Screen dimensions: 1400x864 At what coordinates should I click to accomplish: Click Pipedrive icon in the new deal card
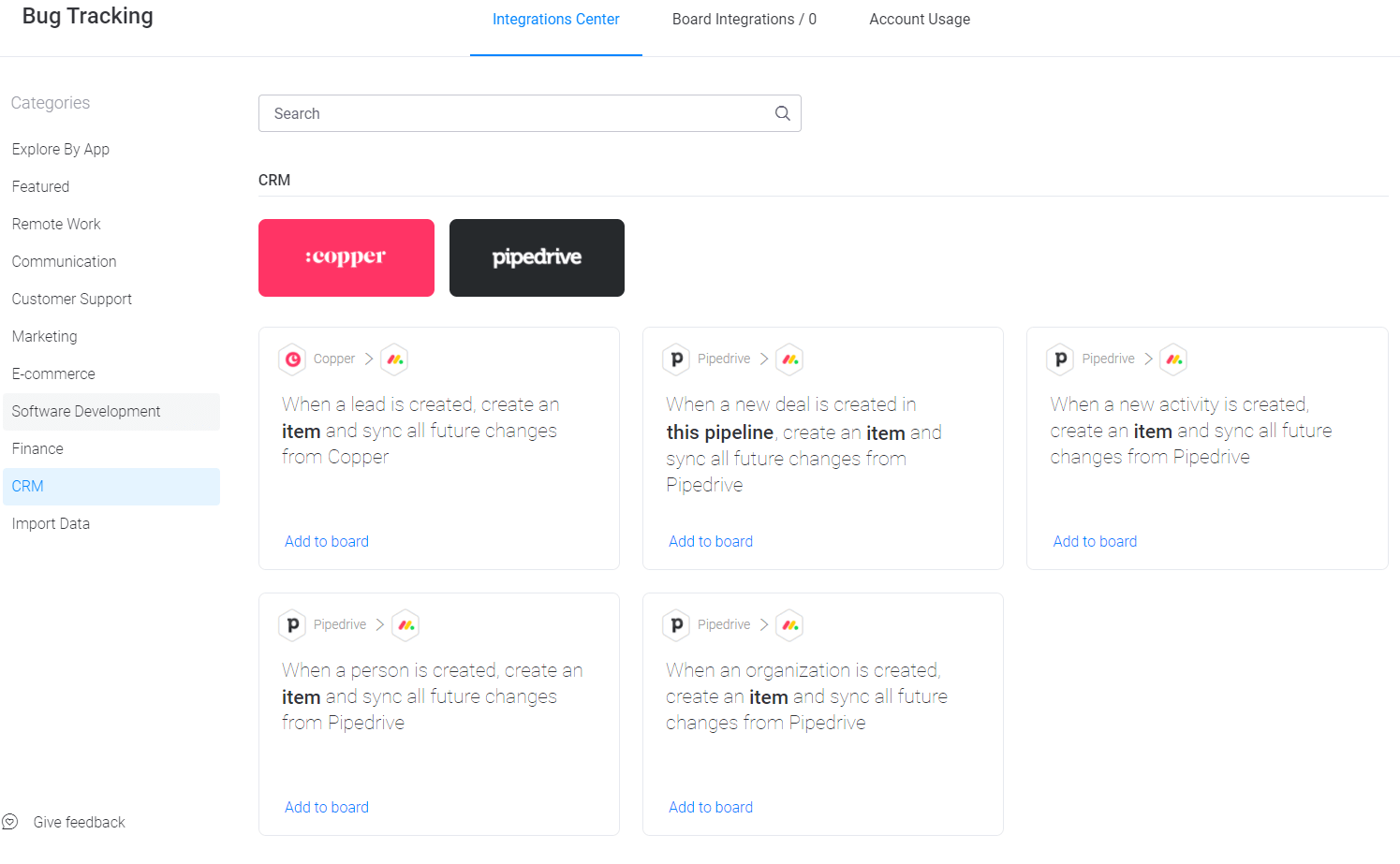(x=677, y=359)
